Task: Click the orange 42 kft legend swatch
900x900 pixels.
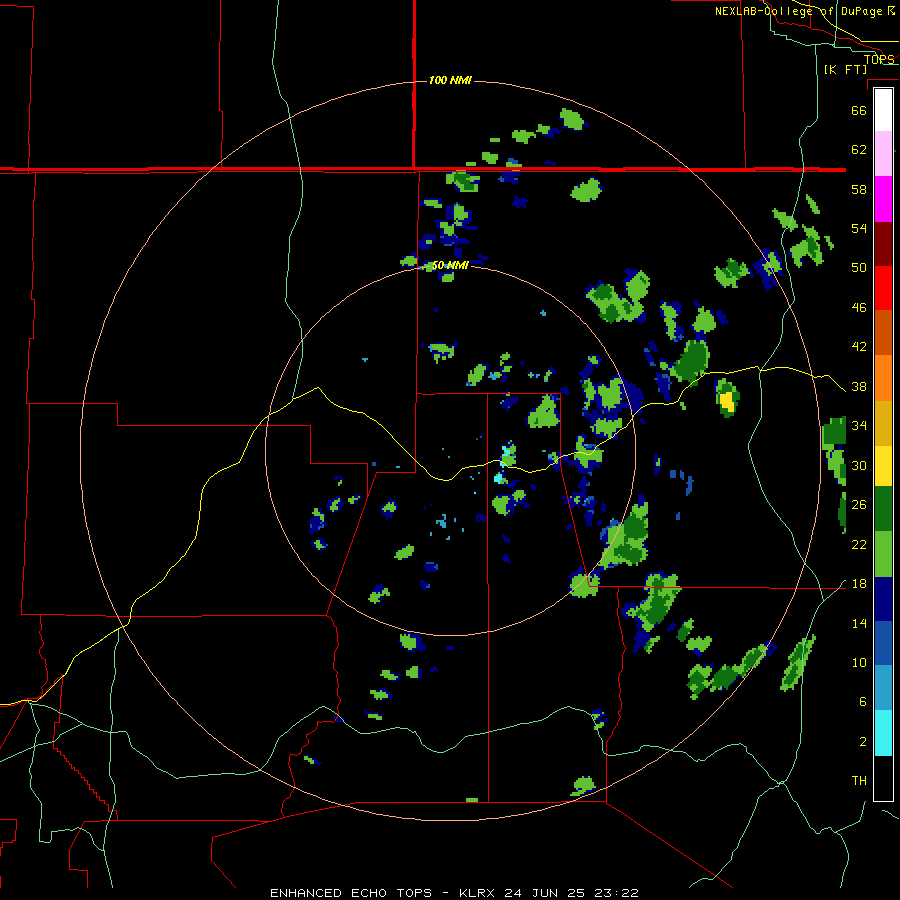Action: point(883,377)
